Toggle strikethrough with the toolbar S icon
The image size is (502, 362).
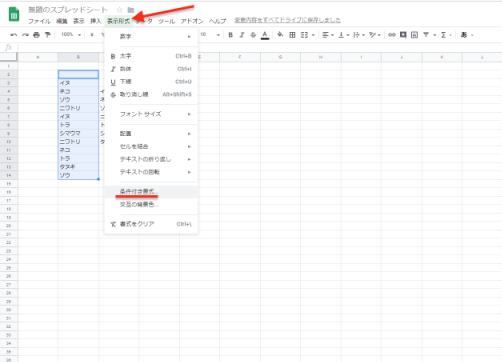253,35
